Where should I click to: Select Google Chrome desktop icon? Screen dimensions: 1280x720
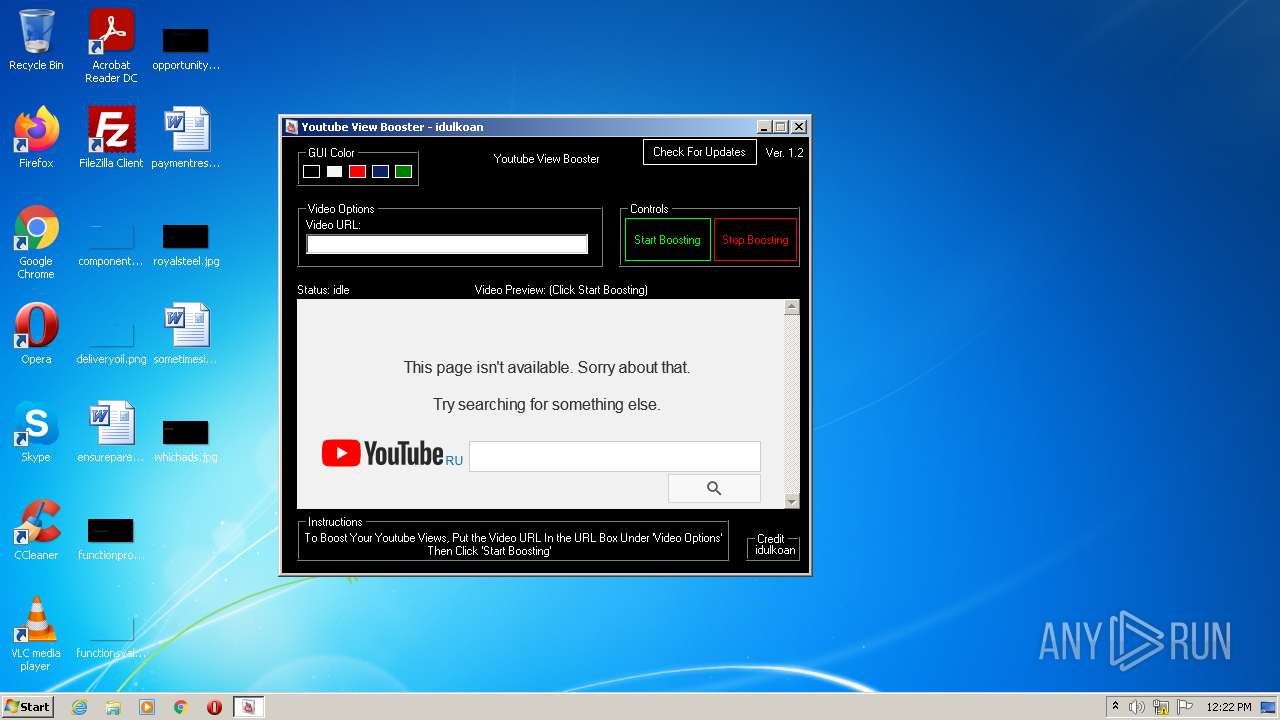click(x=36, y=242)
